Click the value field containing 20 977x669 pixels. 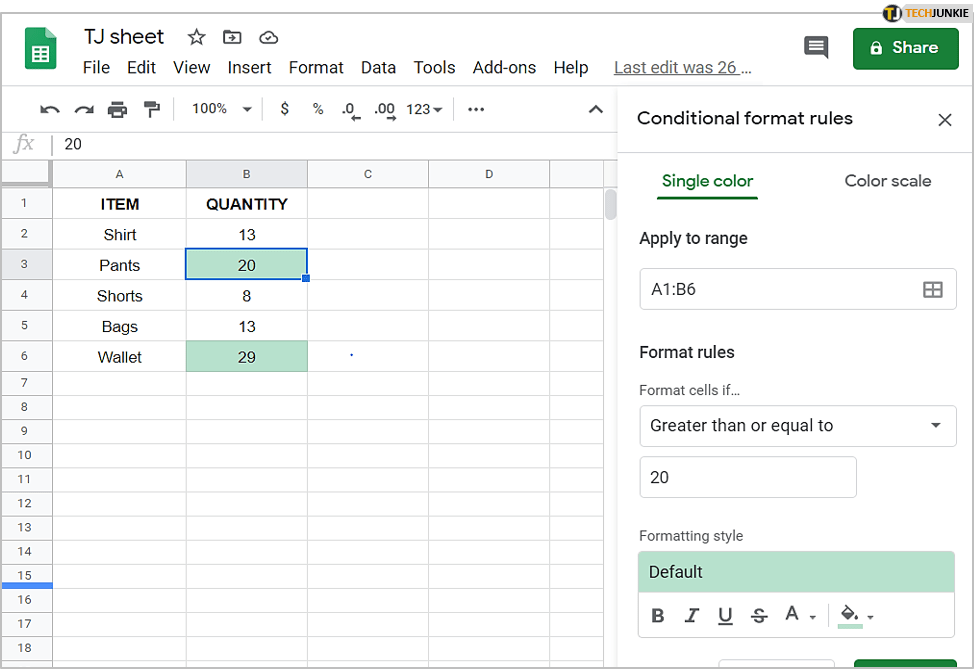pos(748,477)
